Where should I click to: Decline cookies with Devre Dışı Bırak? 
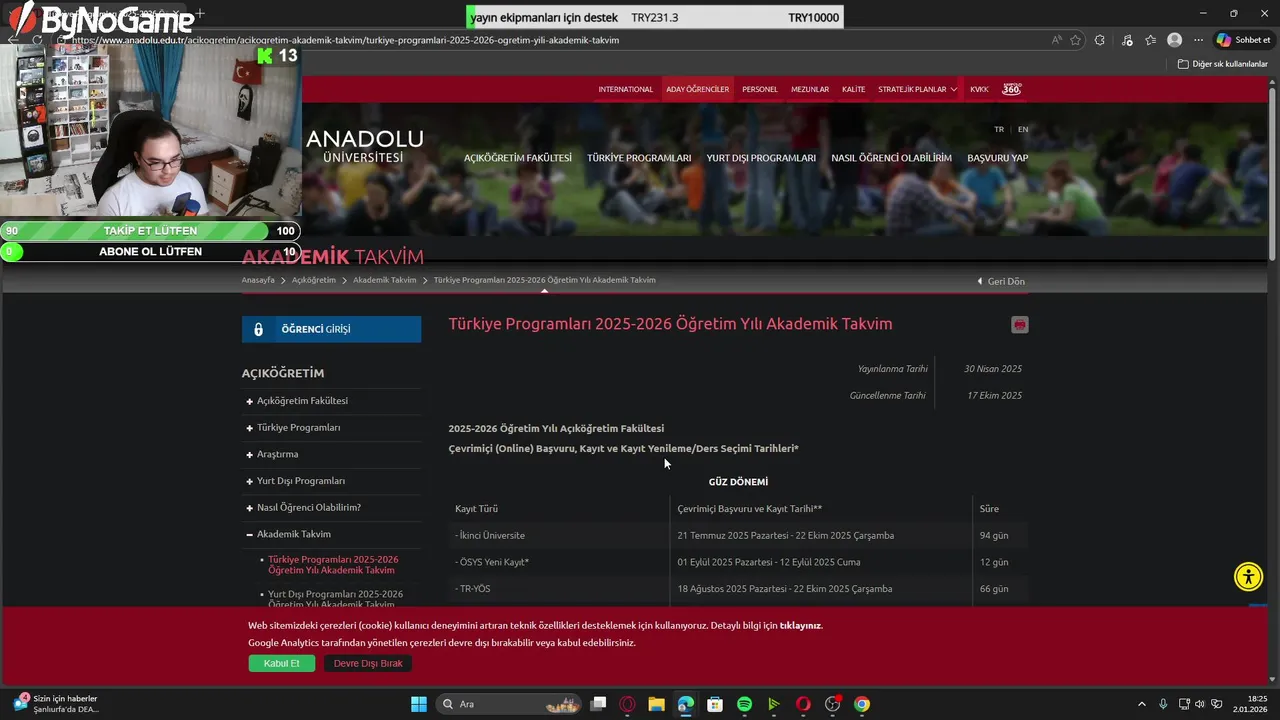[x=368, y=663]
